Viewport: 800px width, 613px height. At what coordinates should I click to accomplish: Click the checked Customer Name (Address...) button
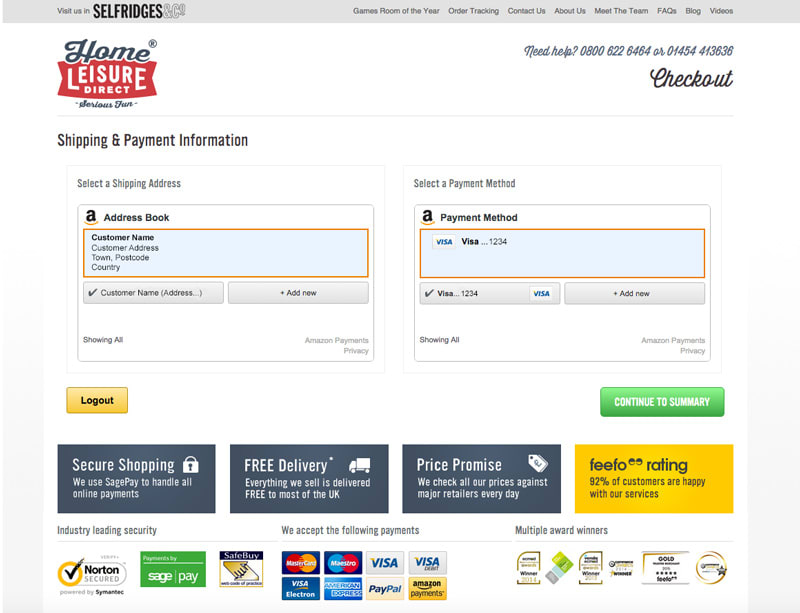point(154,293)
